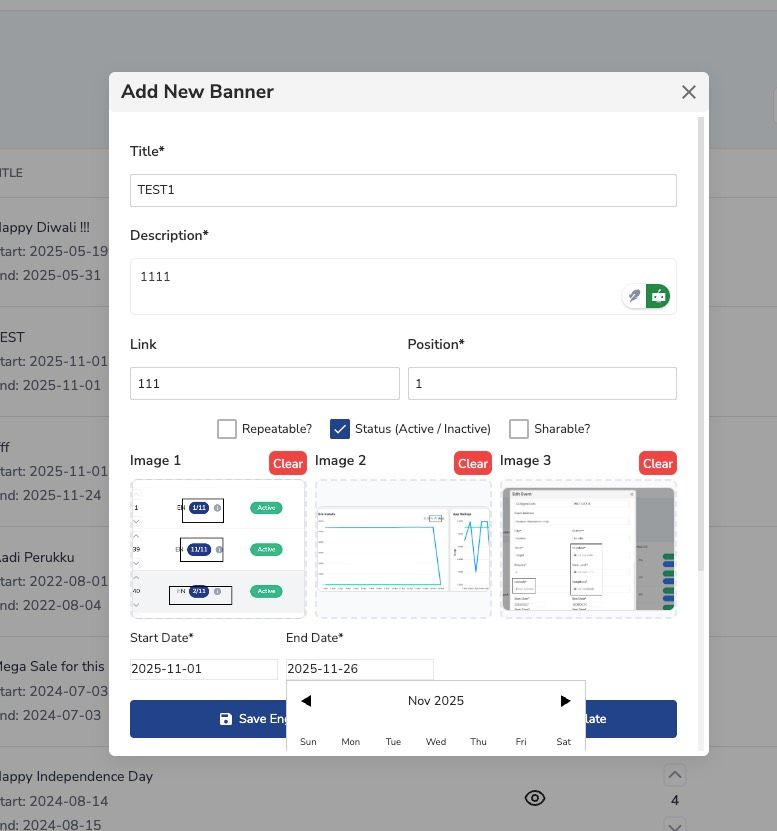The width and height of the screenshot is (777, 831).
Task: Clear Image 1
Action: (x=287, y=463)
